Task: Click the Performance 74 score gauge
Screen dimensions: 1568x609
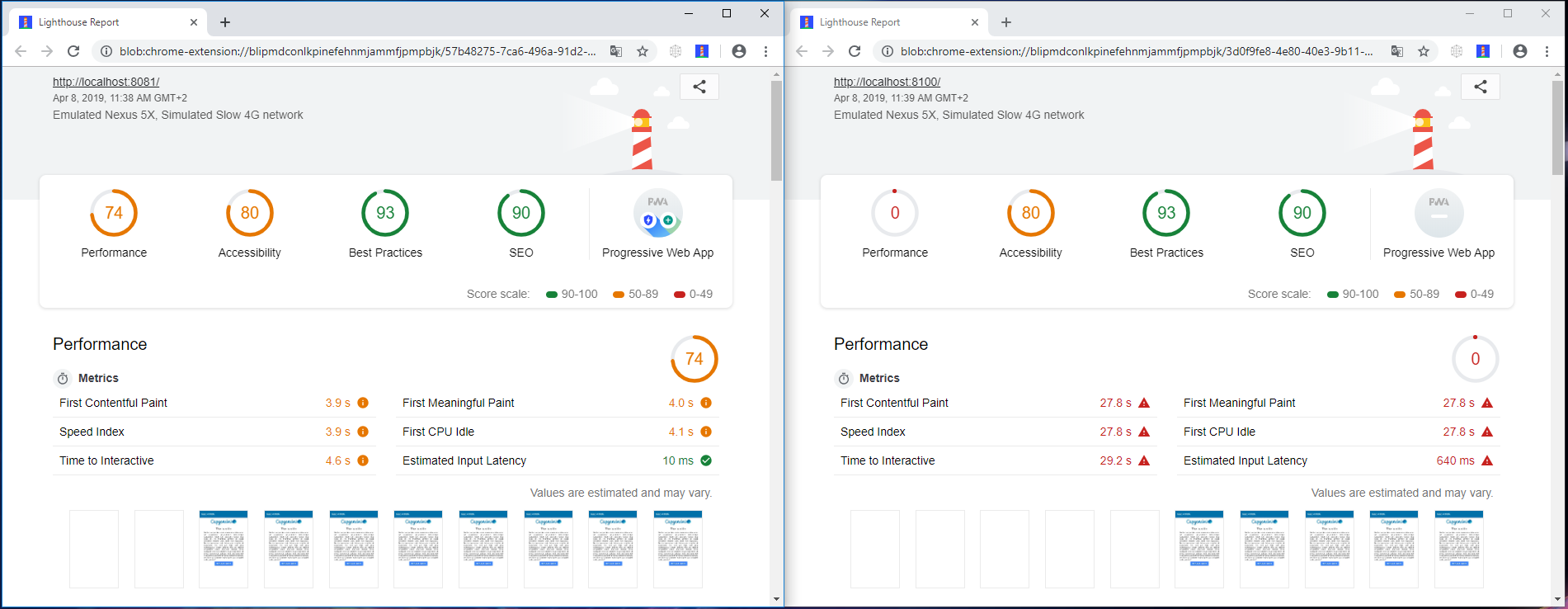Action: tap(114, 214)
